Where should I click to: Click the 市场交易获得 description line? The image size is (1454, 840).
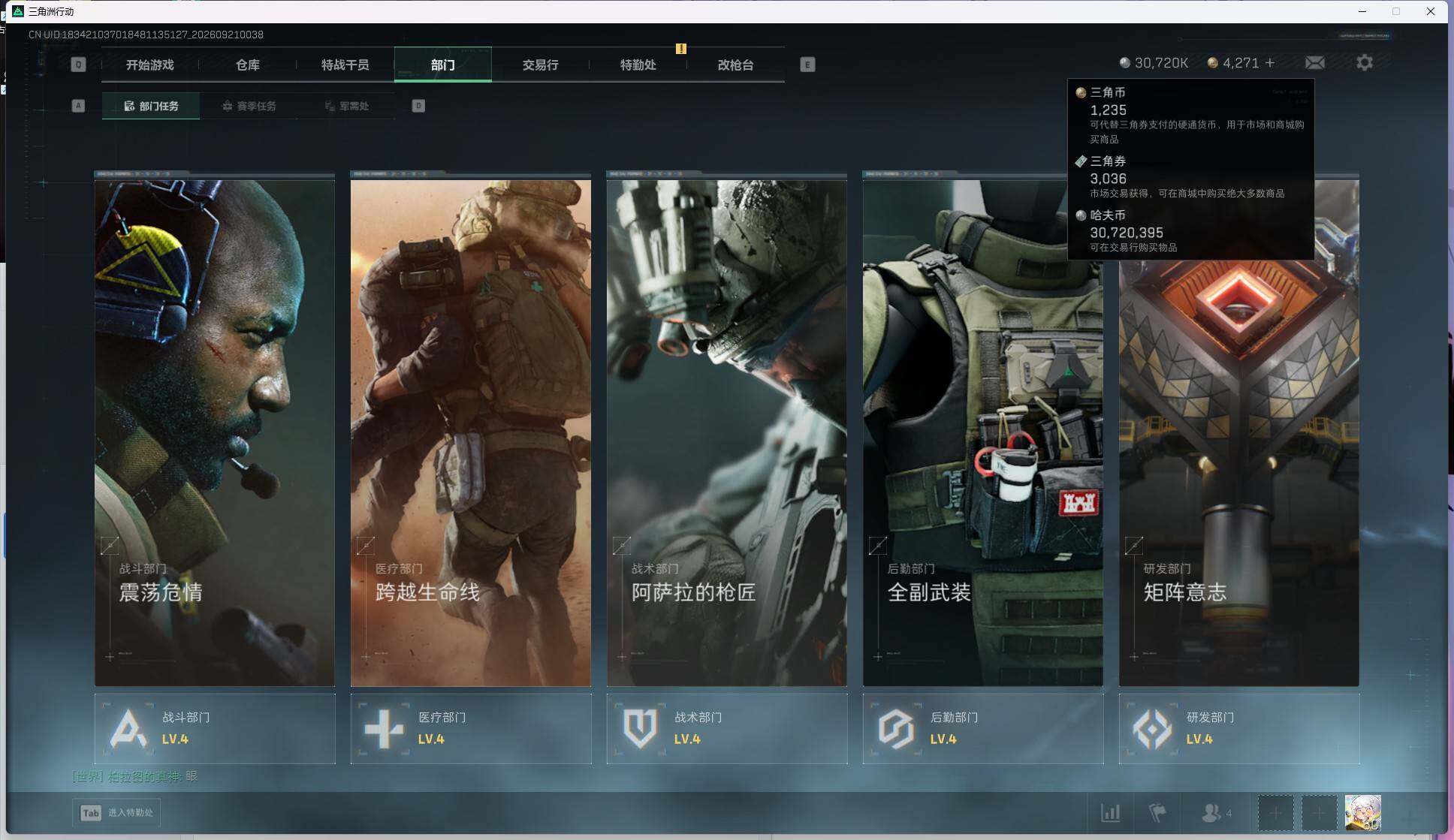click(1187, 194)
